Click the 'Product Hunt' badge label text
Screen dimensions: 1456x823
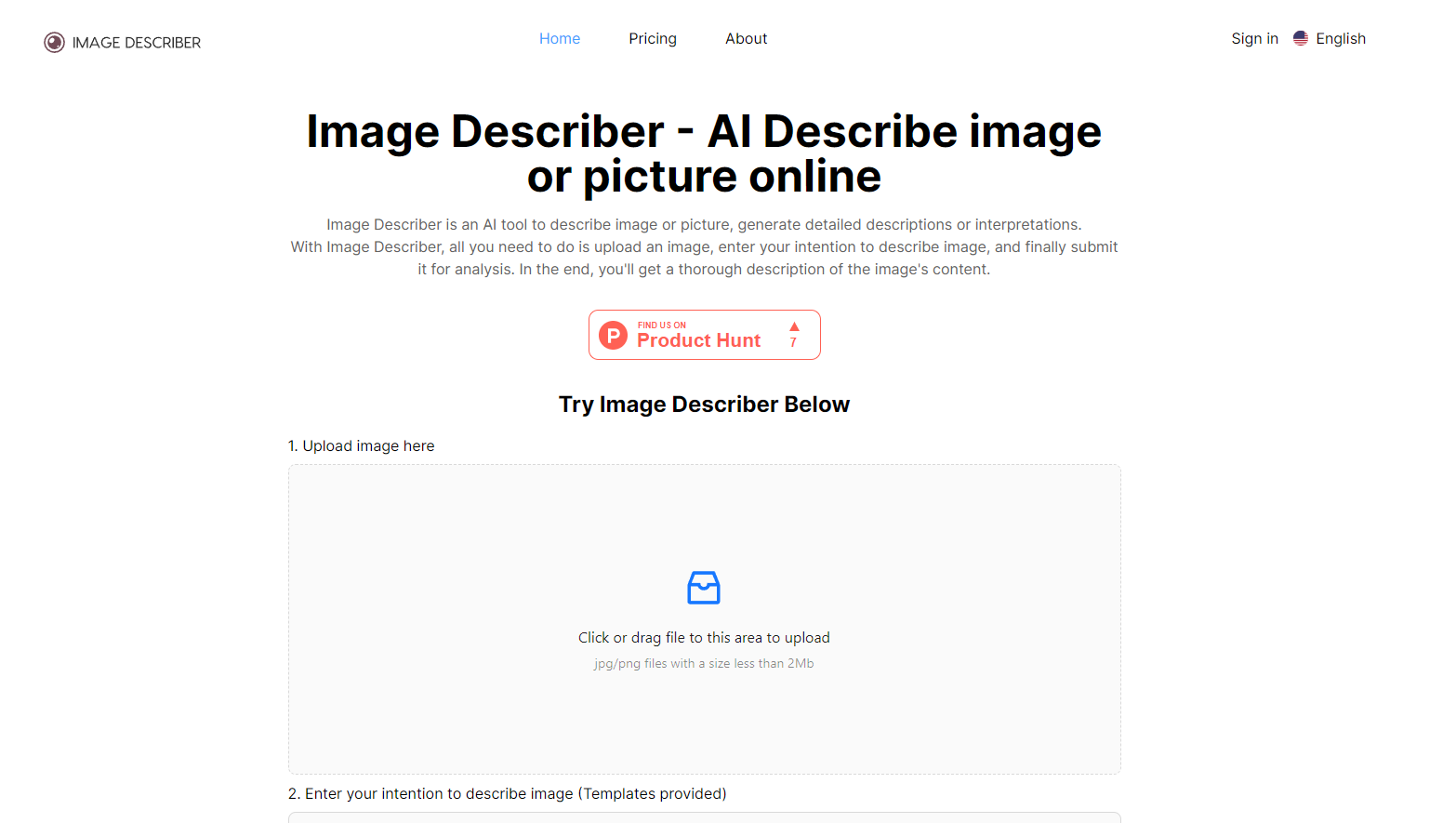click(x=699, y=340)
